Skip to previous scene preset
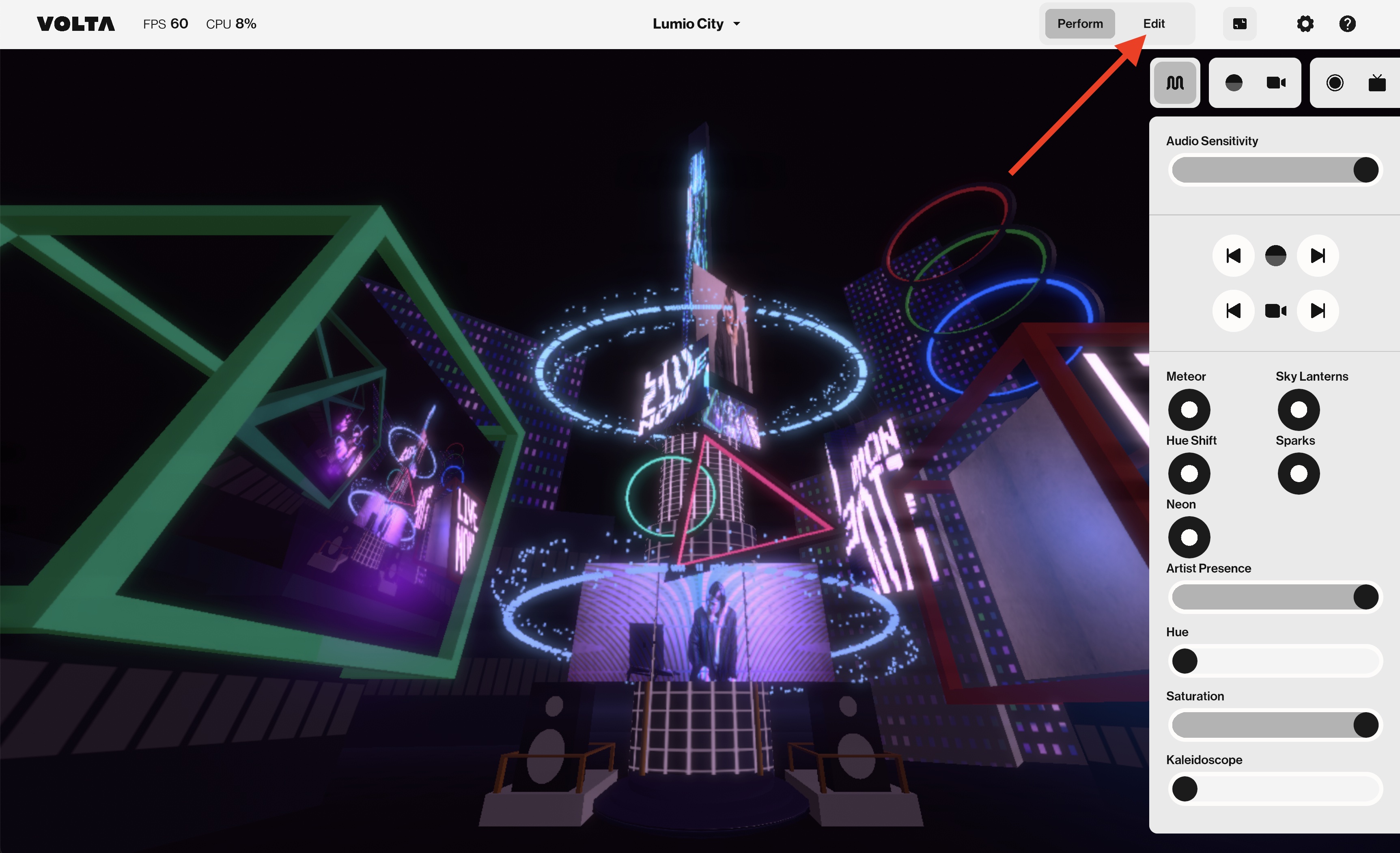Viewport: 1400px width, 853px height. coord(1233,256)
